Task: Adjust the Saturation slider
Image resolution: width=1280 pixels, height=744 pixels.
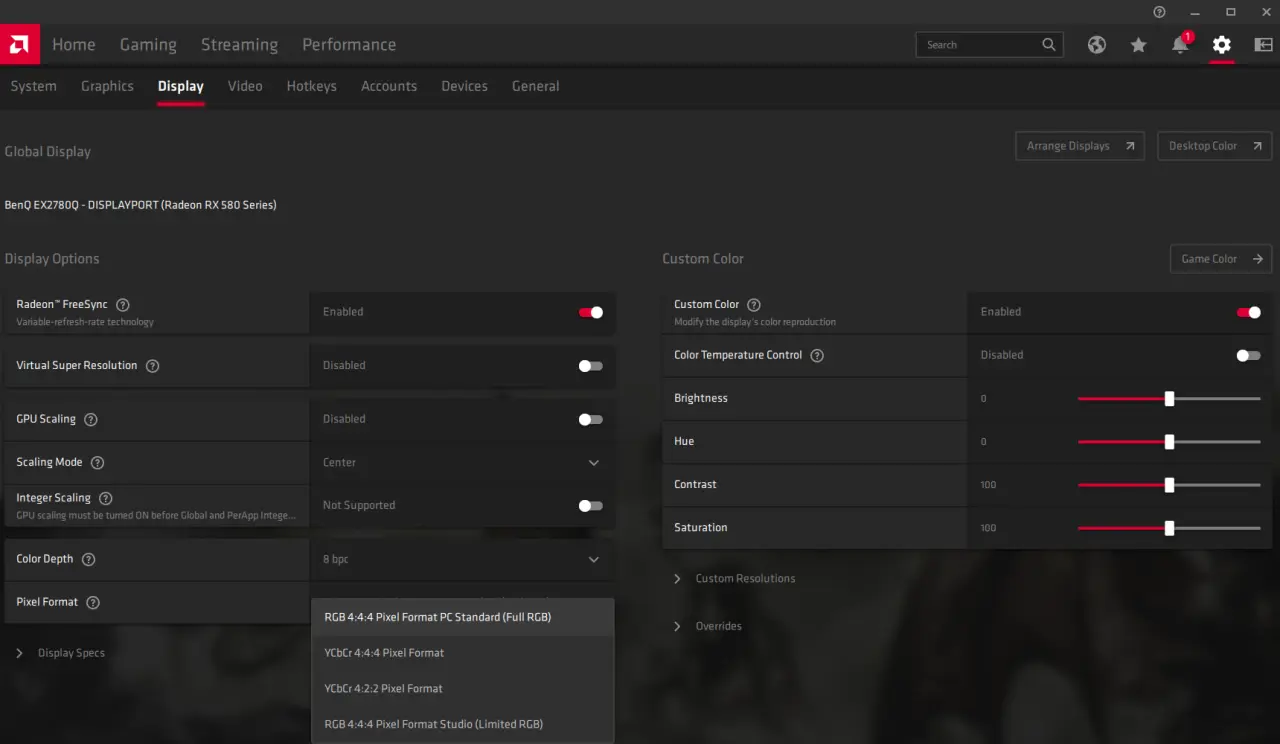Action: point(1169,528)
